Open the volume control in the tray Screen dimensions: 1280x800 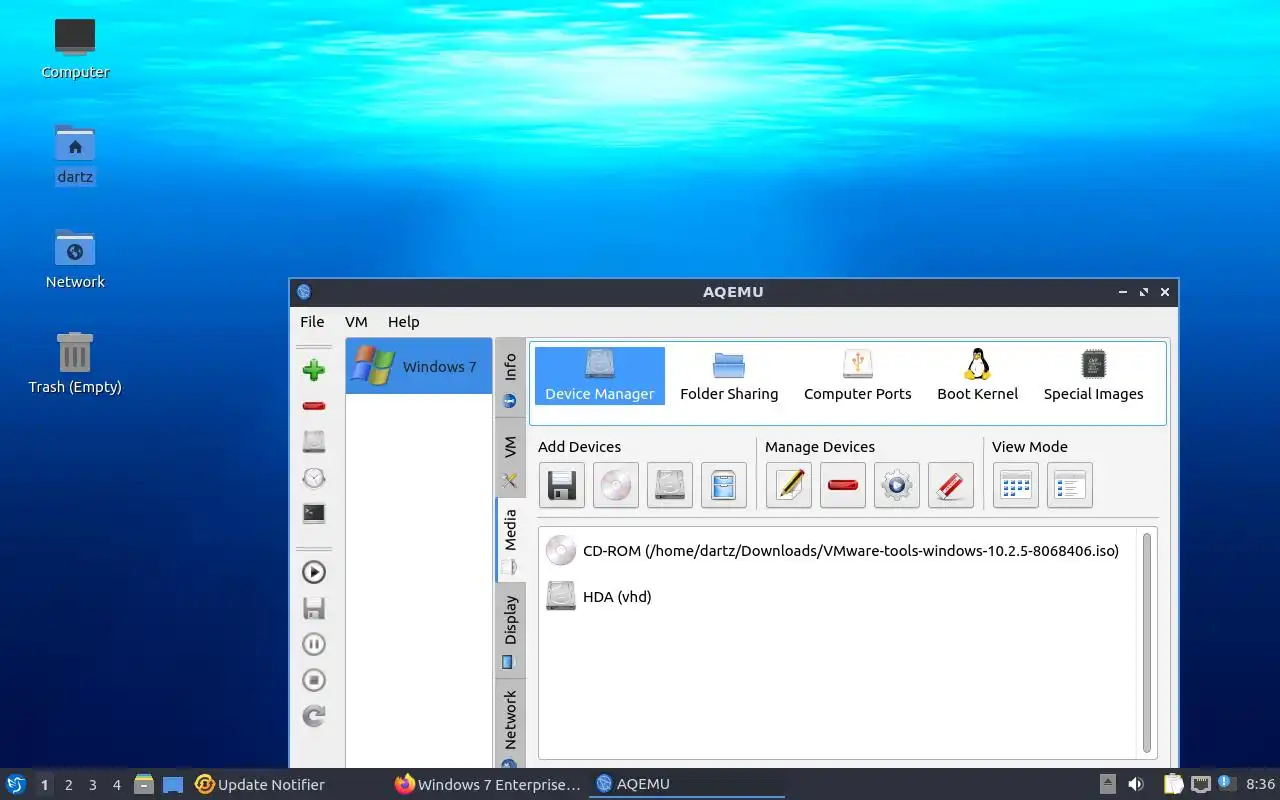pyautogui.click(x=1136, y=784)
